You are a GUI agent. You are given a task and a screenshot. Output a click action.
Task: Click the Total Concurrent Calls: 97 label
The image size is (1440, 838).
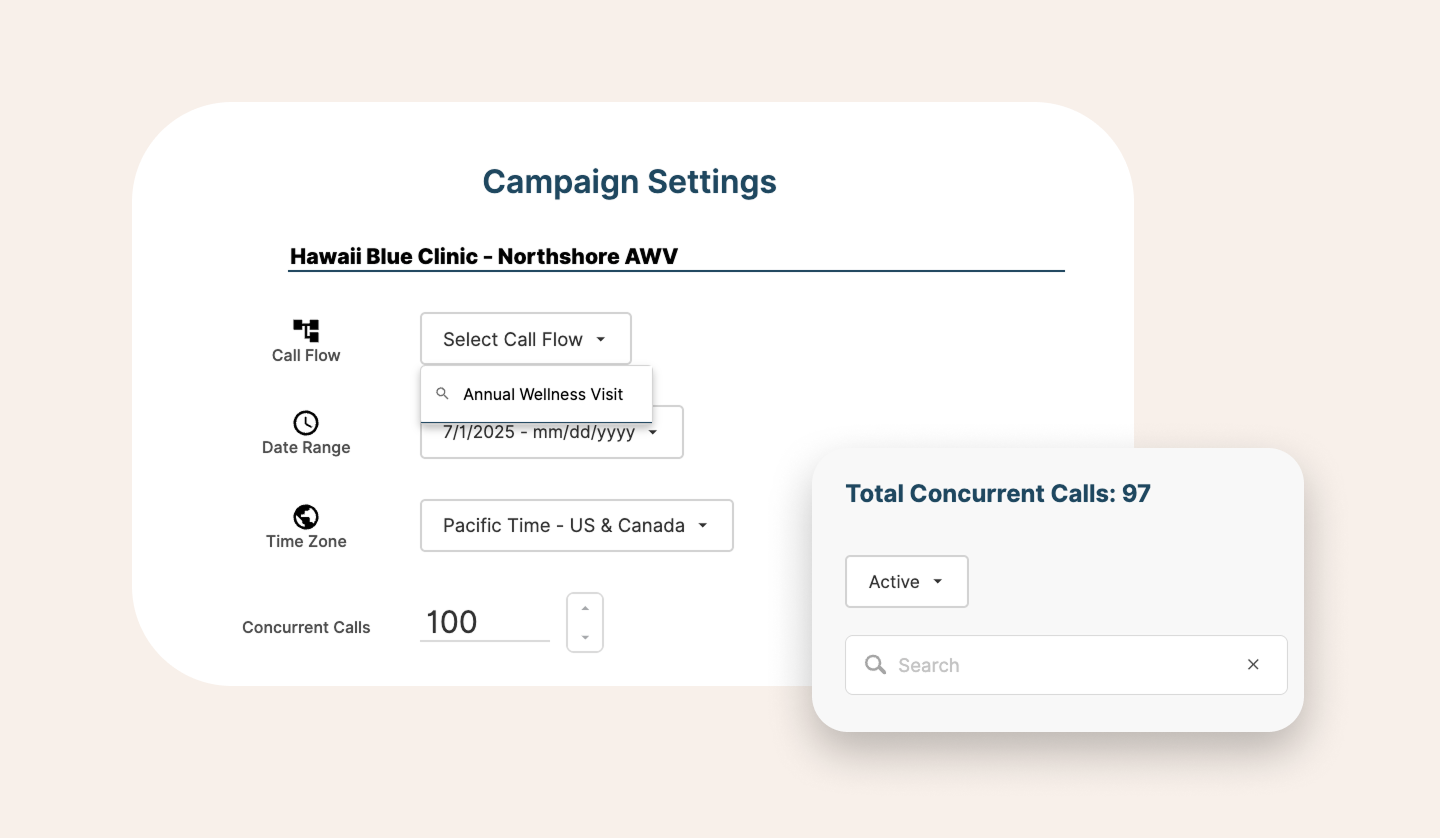(x=998, y=493)
